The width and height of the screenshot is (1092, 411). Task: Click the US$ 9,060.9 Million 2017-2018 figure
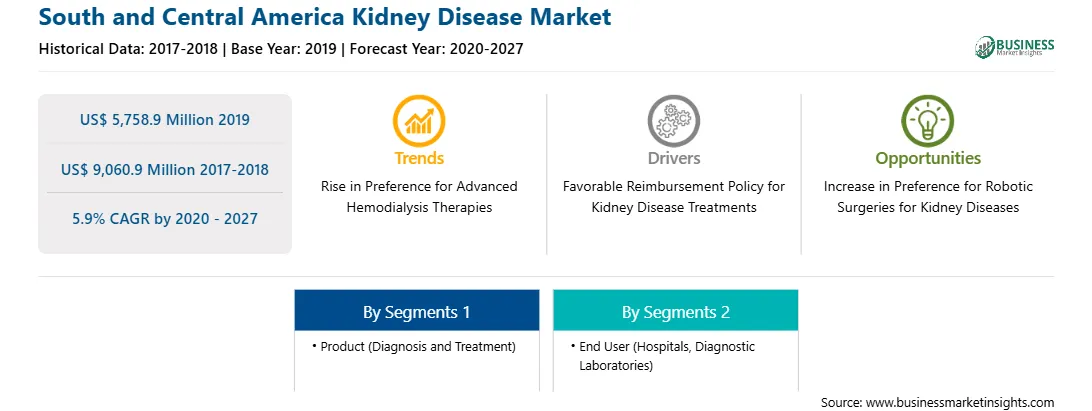165,169
